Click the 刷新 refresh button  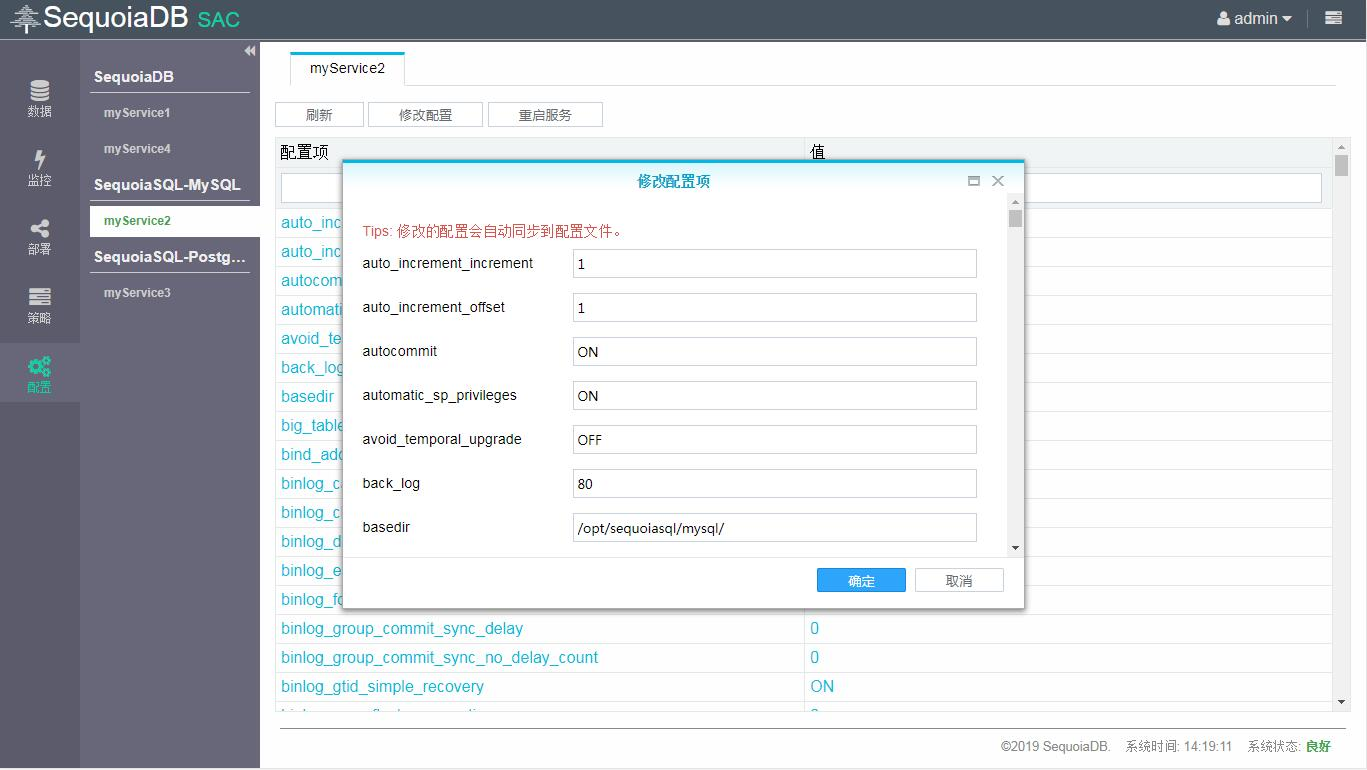point(319,115)
